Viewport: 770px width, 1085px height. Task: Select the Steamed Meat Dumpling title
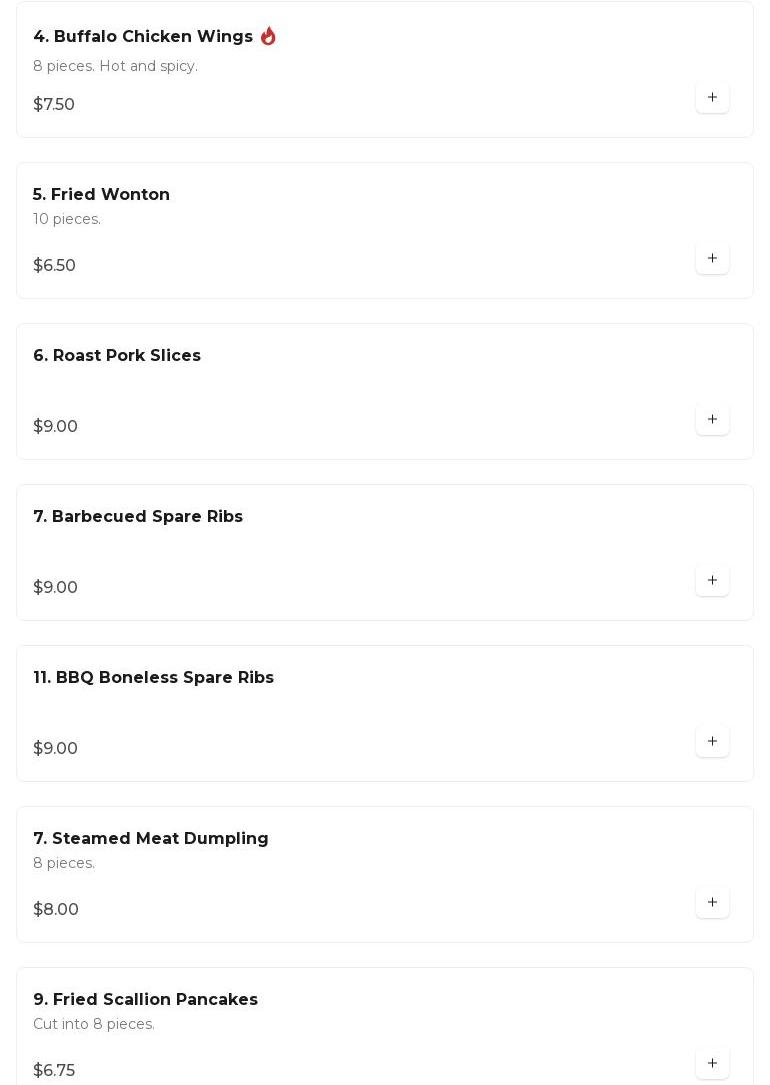[x=150, y=839]
